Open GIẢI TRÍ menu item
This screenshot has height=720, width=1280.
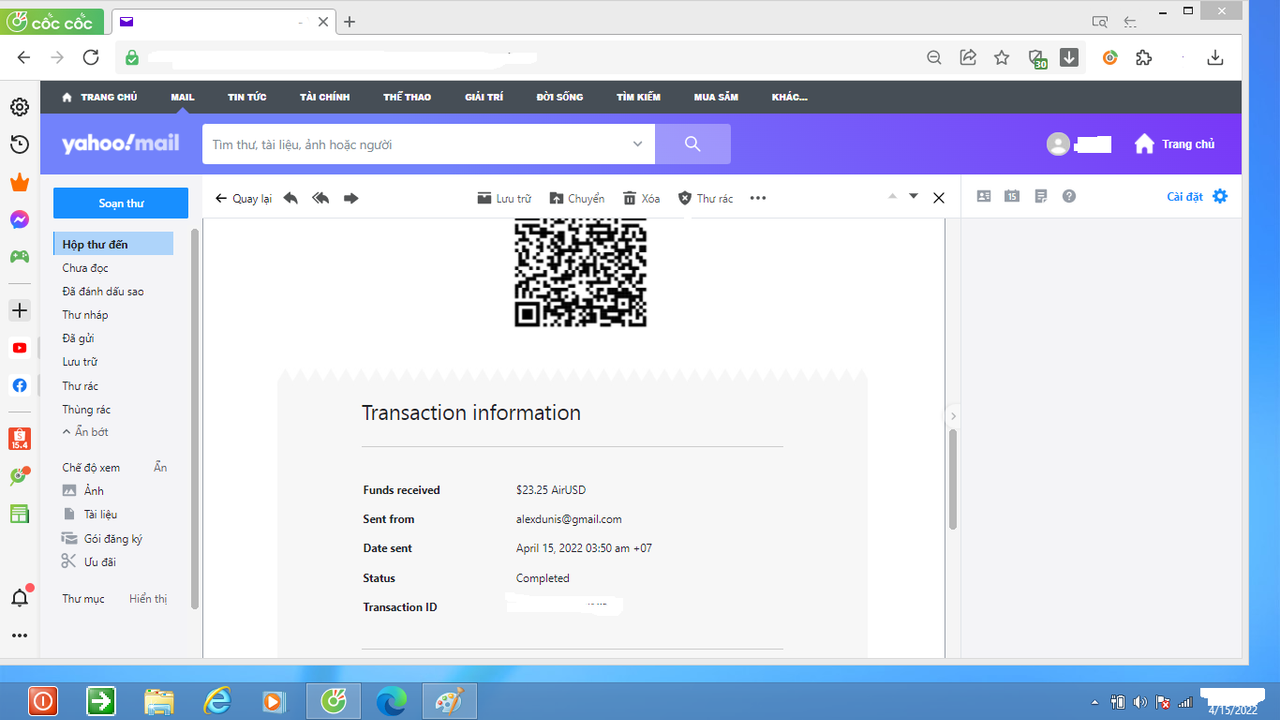click(484, 97)
